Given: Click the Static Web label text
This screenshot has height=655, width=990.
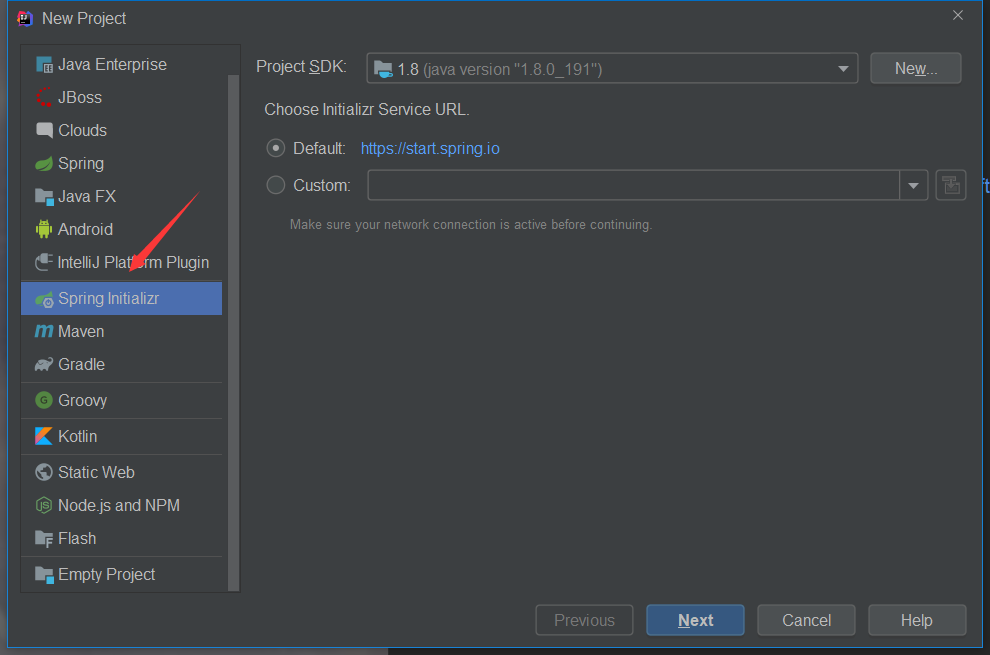Looking at the screenshot, I should tap(96, 472).
